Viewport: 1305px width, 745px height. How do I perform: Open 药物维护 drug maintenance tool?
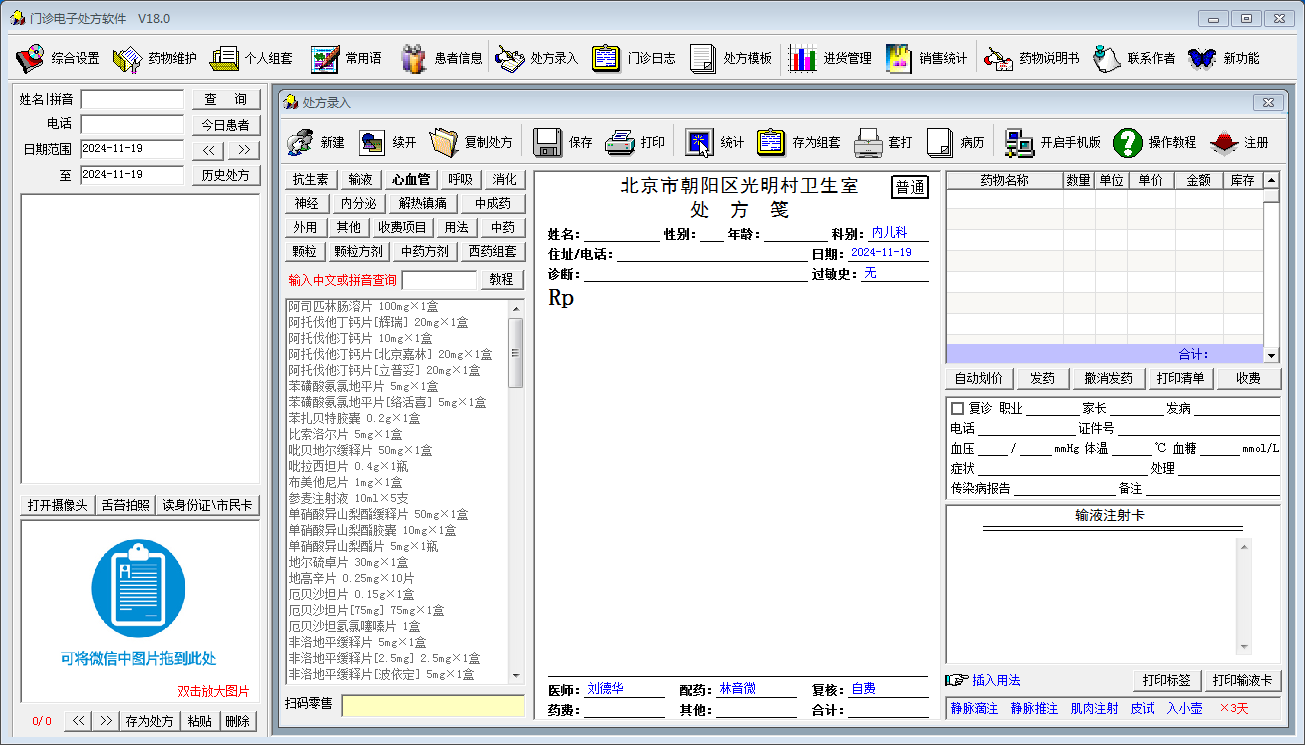(128, 58)
